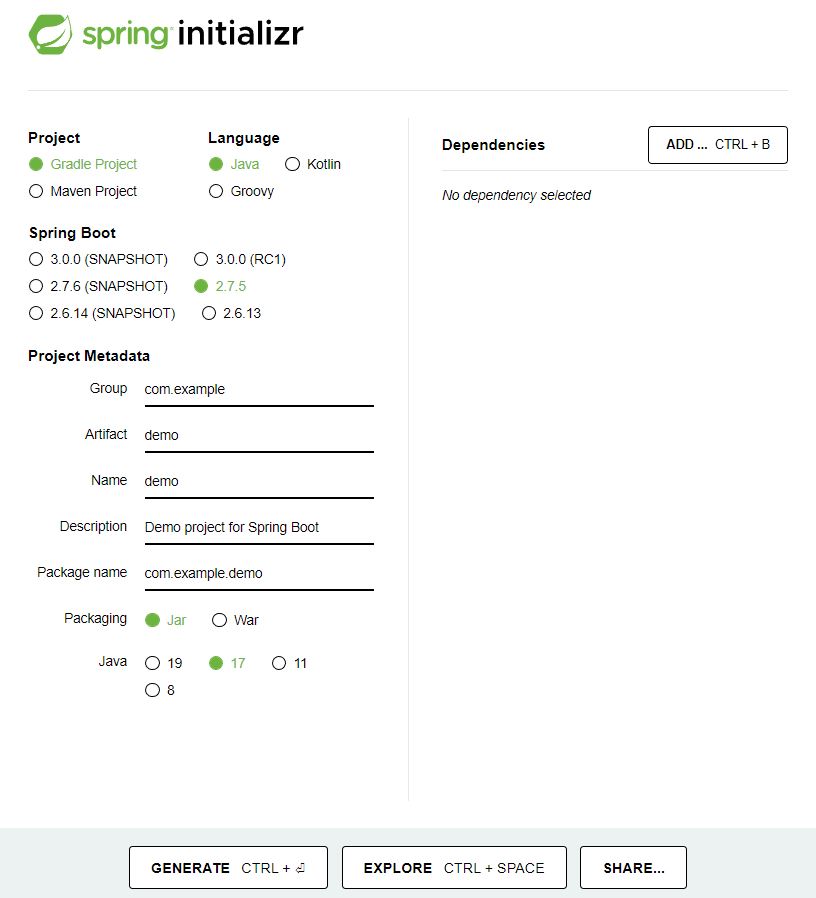Image resolution: width=816 pixels, height=898 pixels.
Task: Click the Project heading
Action: coord(54,138)
